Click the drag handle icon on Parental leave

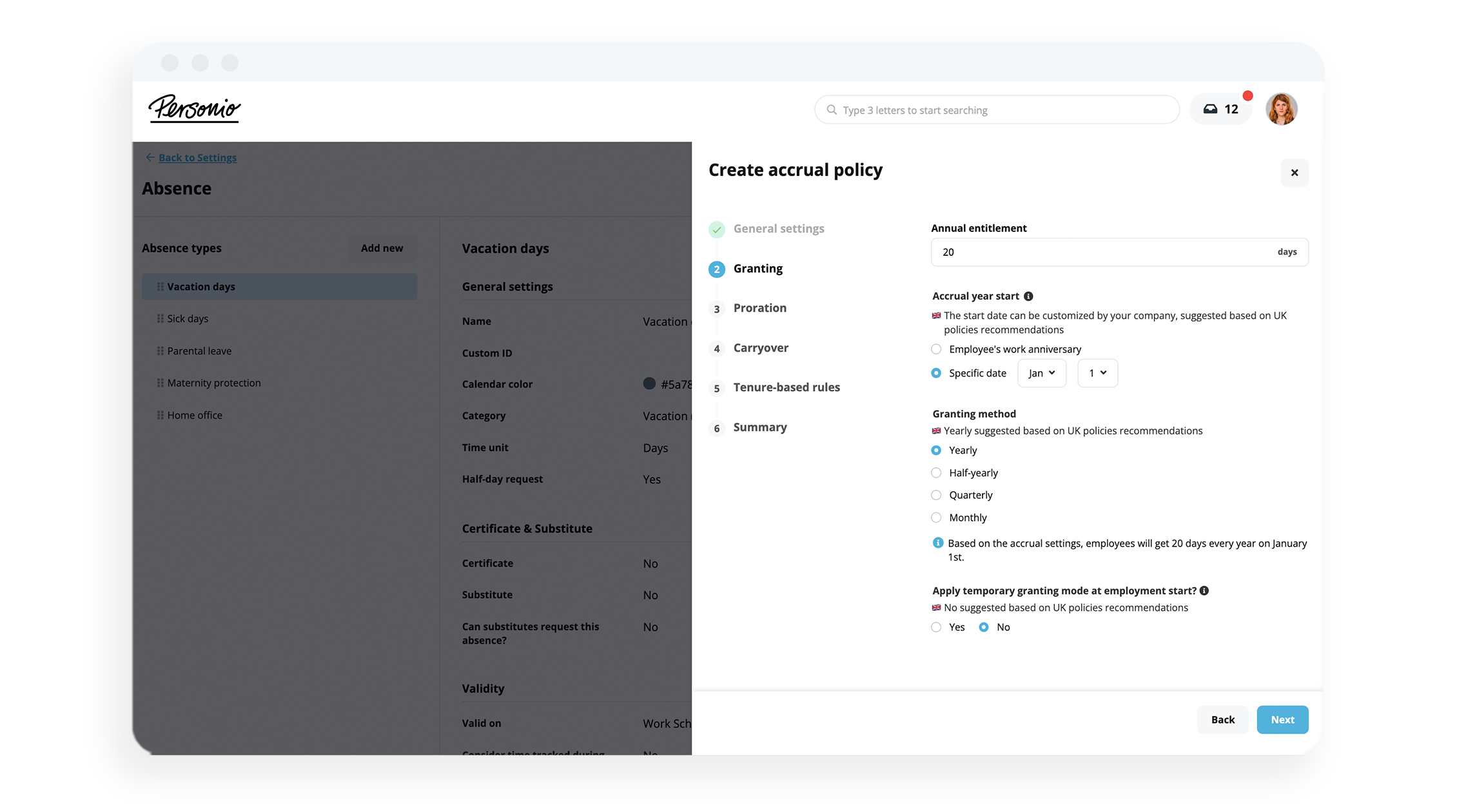160,350
